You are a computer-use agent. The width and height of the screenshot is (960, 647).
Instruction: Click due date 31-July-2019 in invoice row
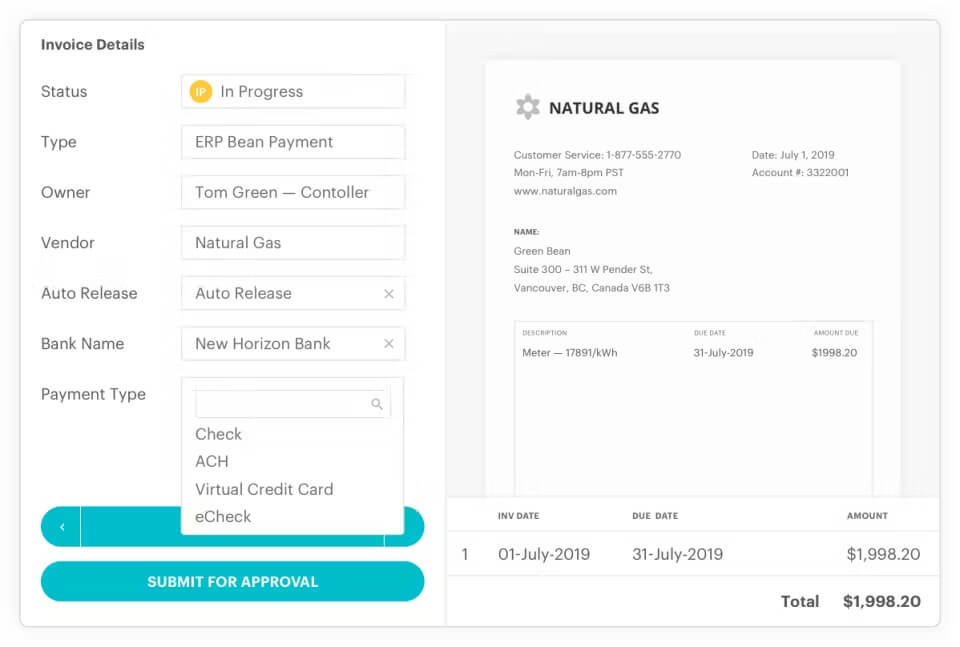point(677,555)
